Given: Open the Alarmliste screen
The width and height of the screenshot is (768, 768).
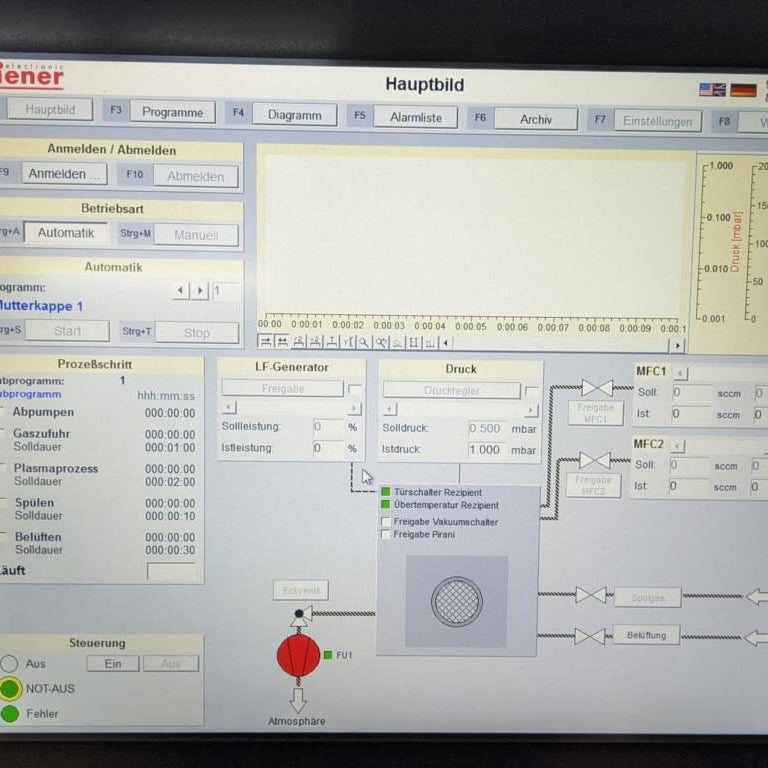Looking at the screenshot, I should click(416, 118).
